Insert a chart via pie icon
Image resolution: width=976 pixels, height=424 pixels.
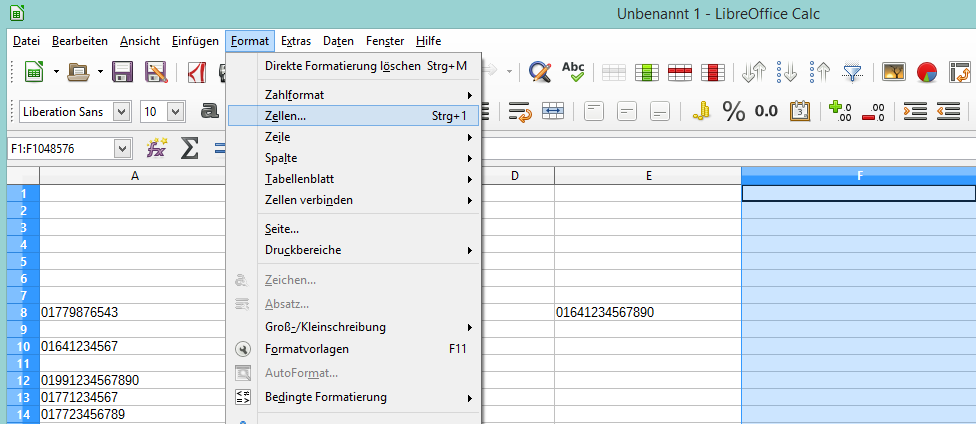(x=927, y=73)
